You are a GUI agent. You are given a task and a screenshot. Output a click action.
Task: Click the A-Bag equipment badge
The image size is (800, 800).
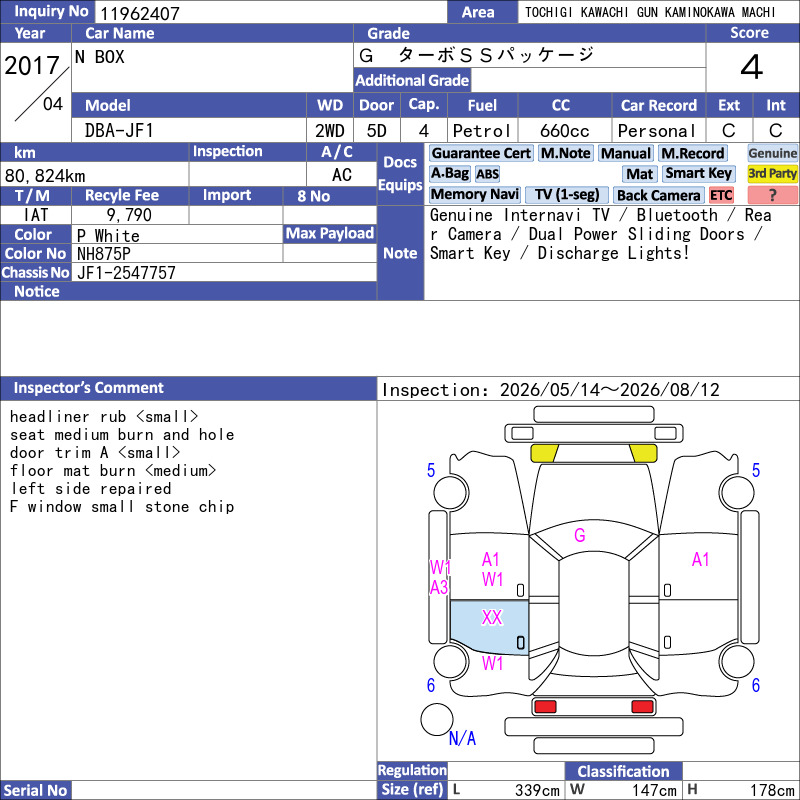pos(449,173)
